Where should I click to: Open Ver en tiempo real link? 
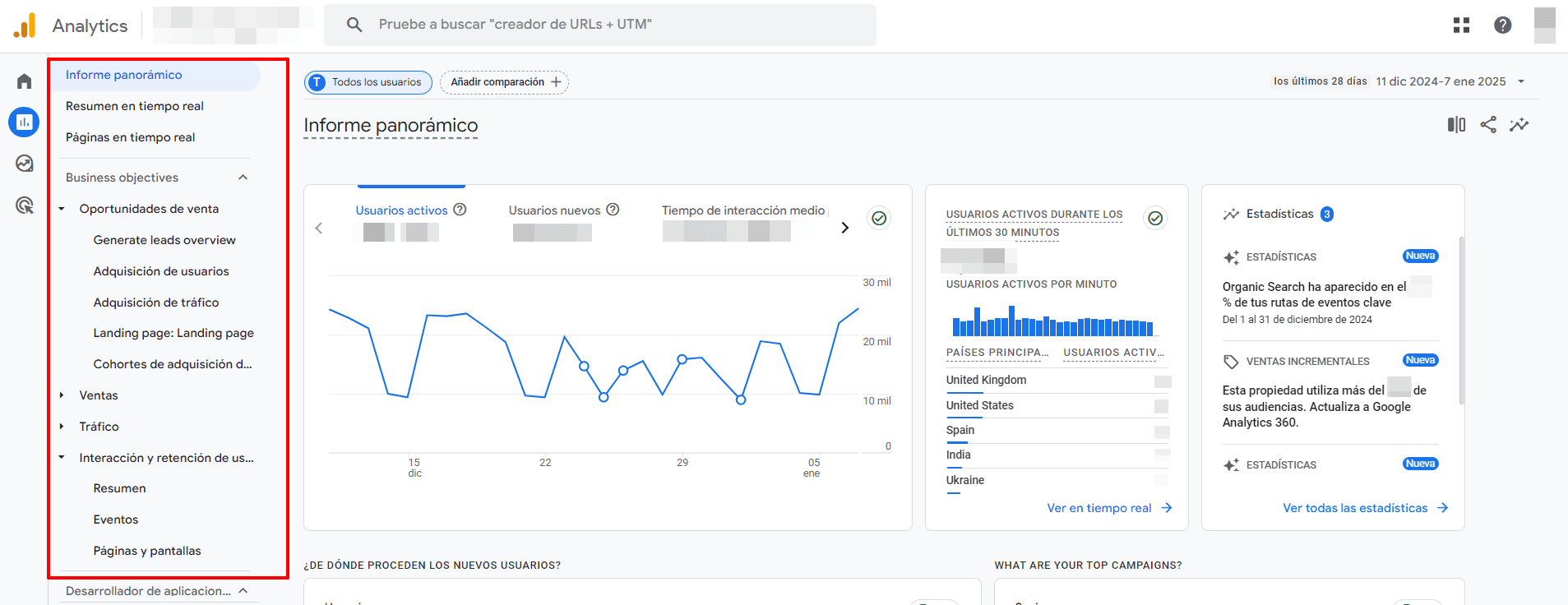click(x=1099, y=508)
